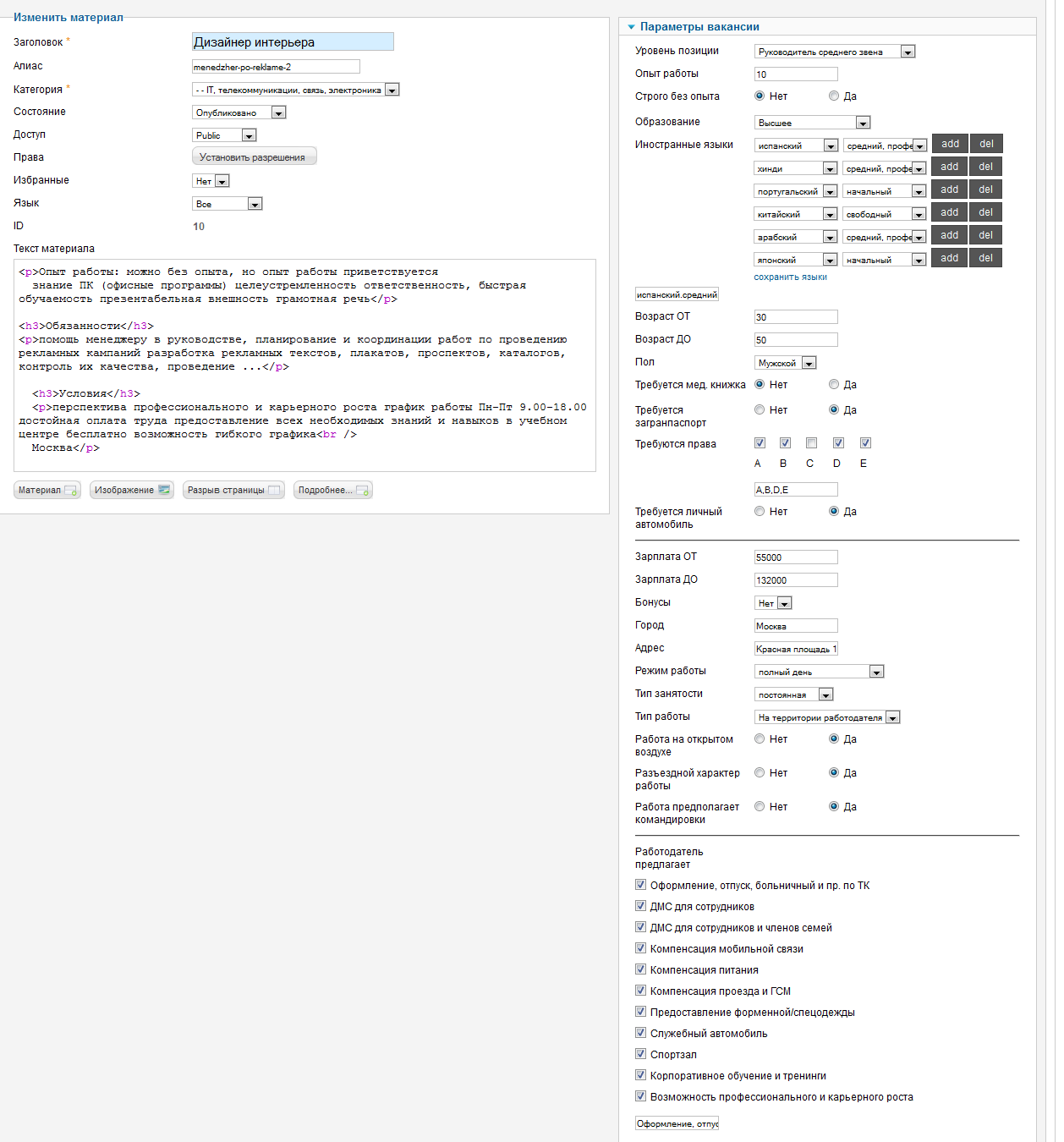Open the Режим работы dropdown
Viewport: 1064px width, 1142px height.
tap(819, 672)
